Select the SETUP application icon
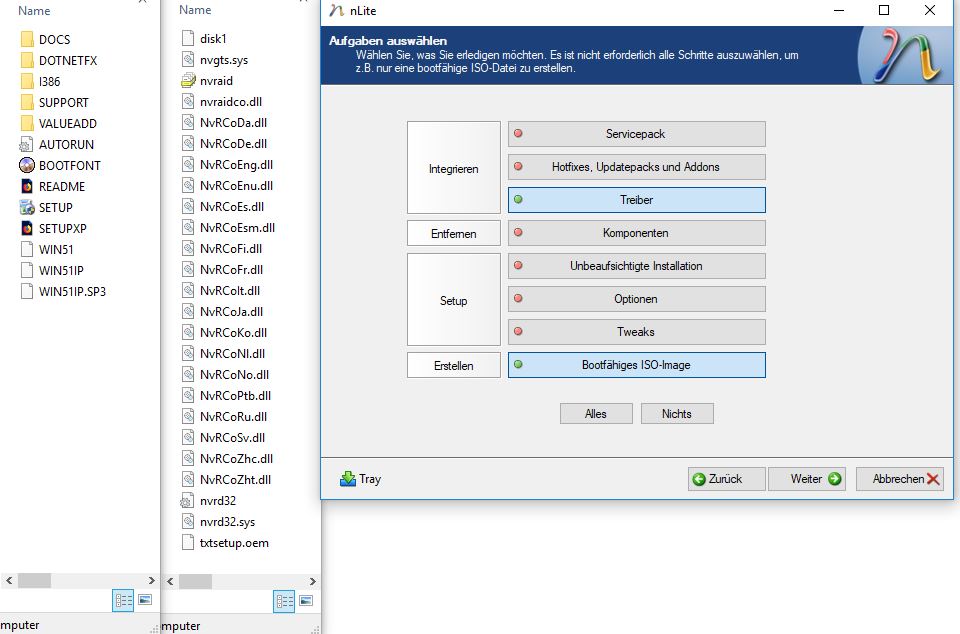This screenshot has width=960, height=634. [x=27, y=207]
